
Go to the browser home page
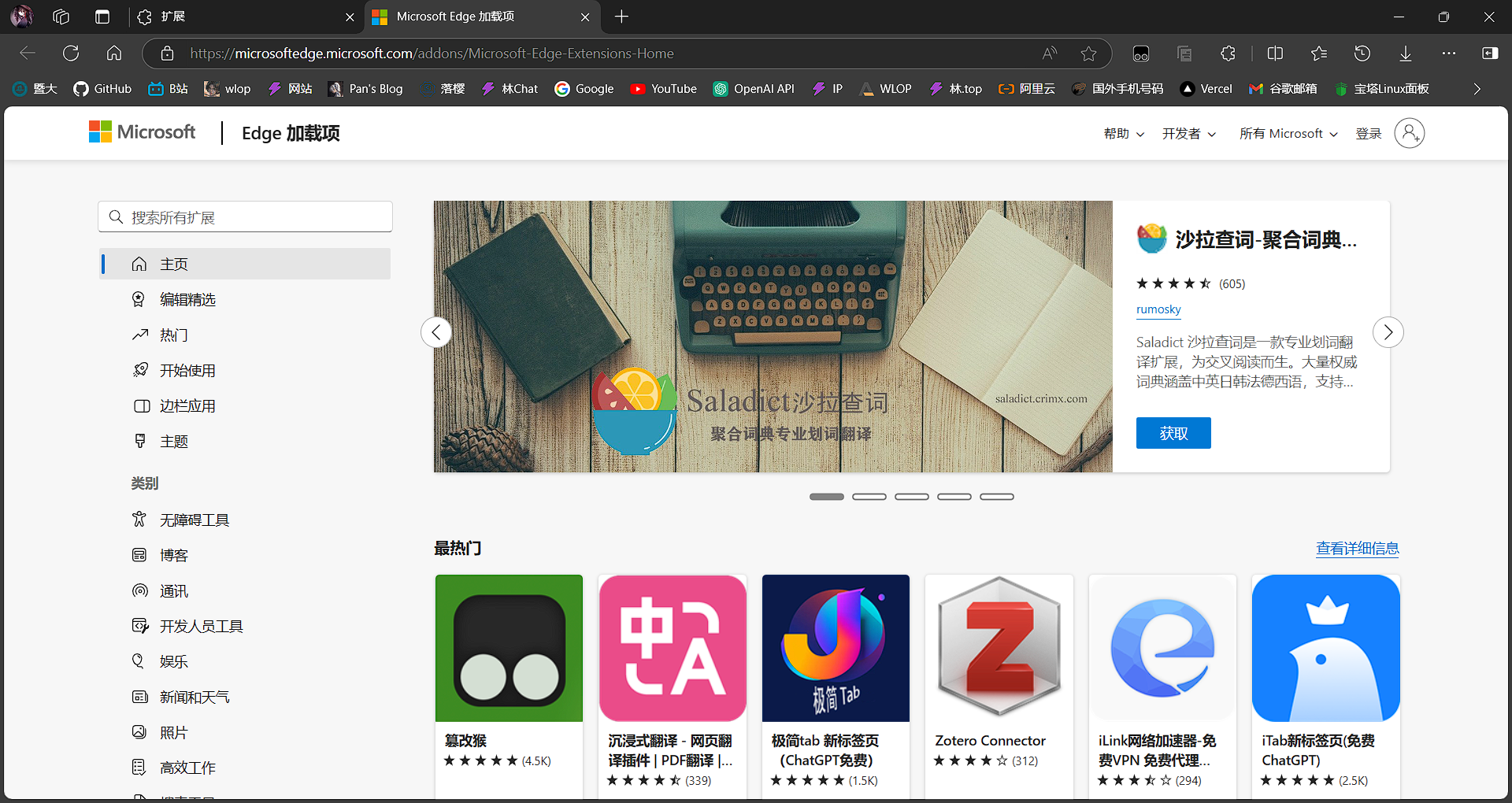pos(114,54)
